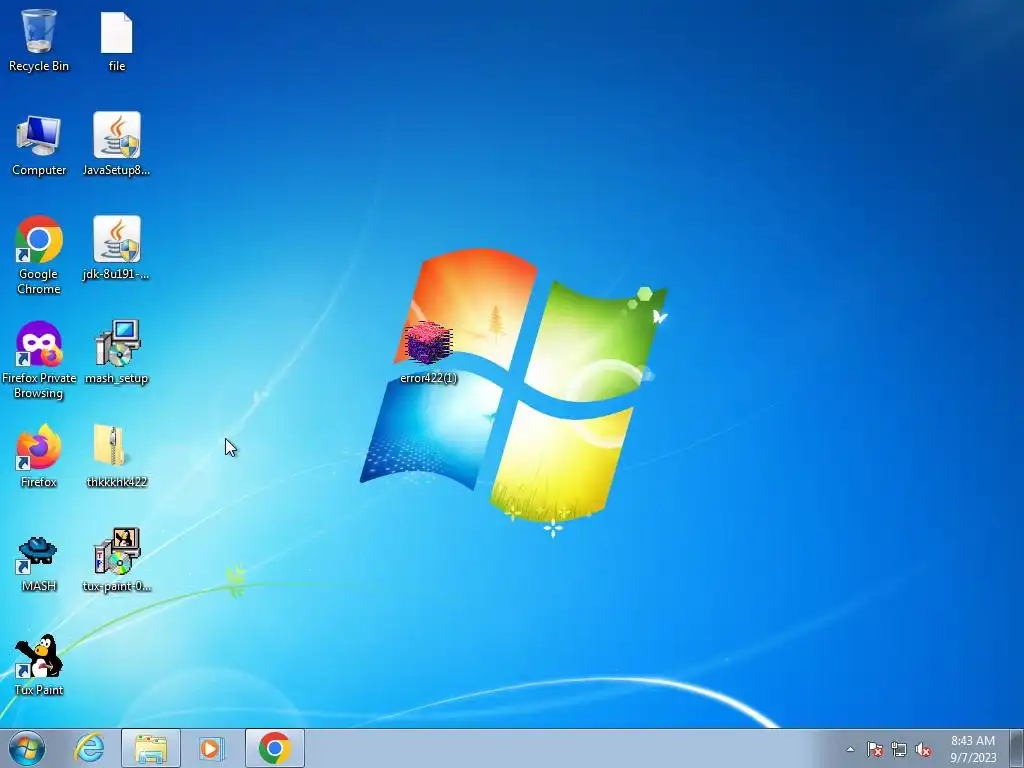Open the Windows Start menu orb
This screenshot has height=768, width=1024.
[x=27, y=748]
